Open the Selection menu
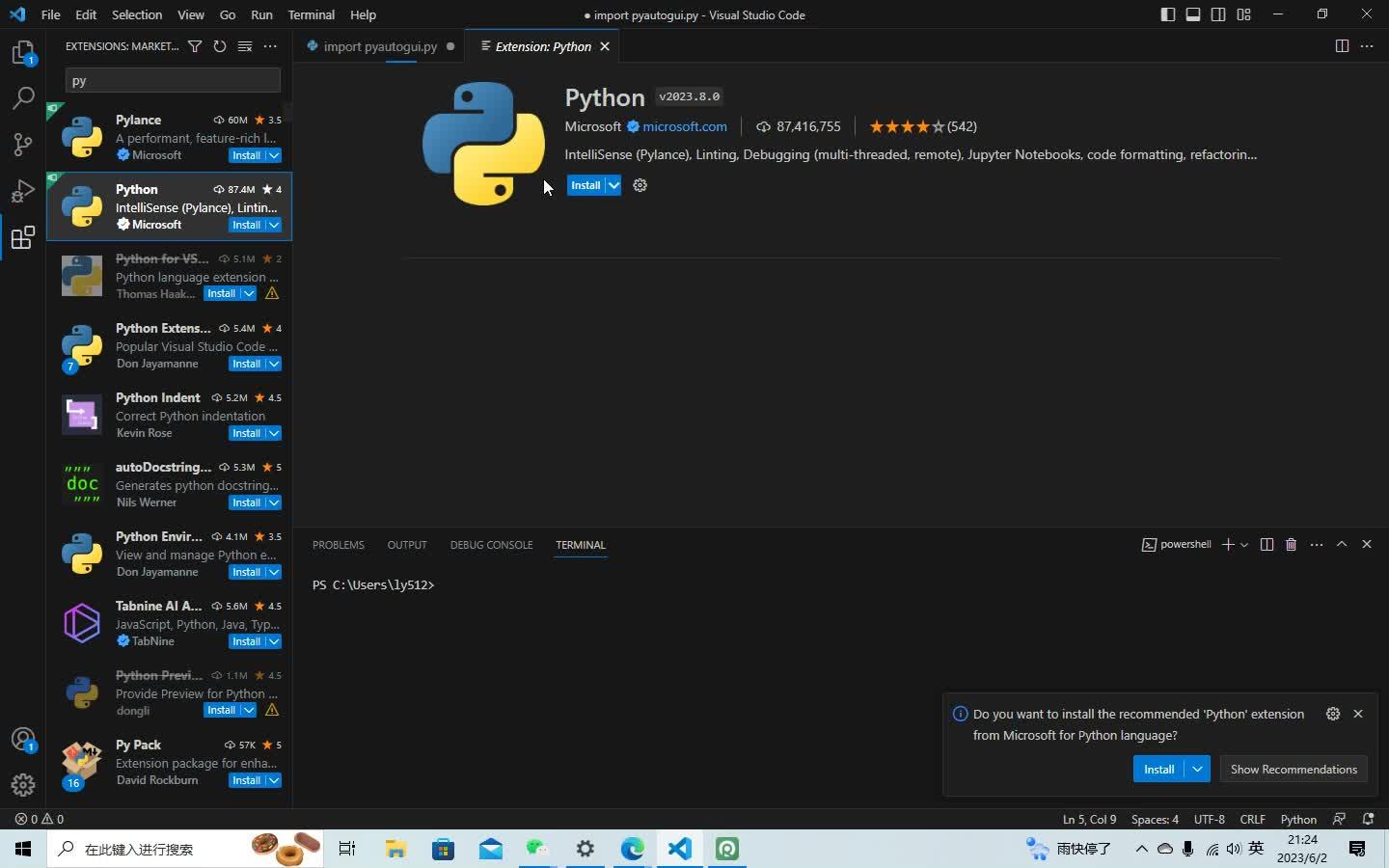This screenshot has width=1389, height=868. click(x=137, y=14)
